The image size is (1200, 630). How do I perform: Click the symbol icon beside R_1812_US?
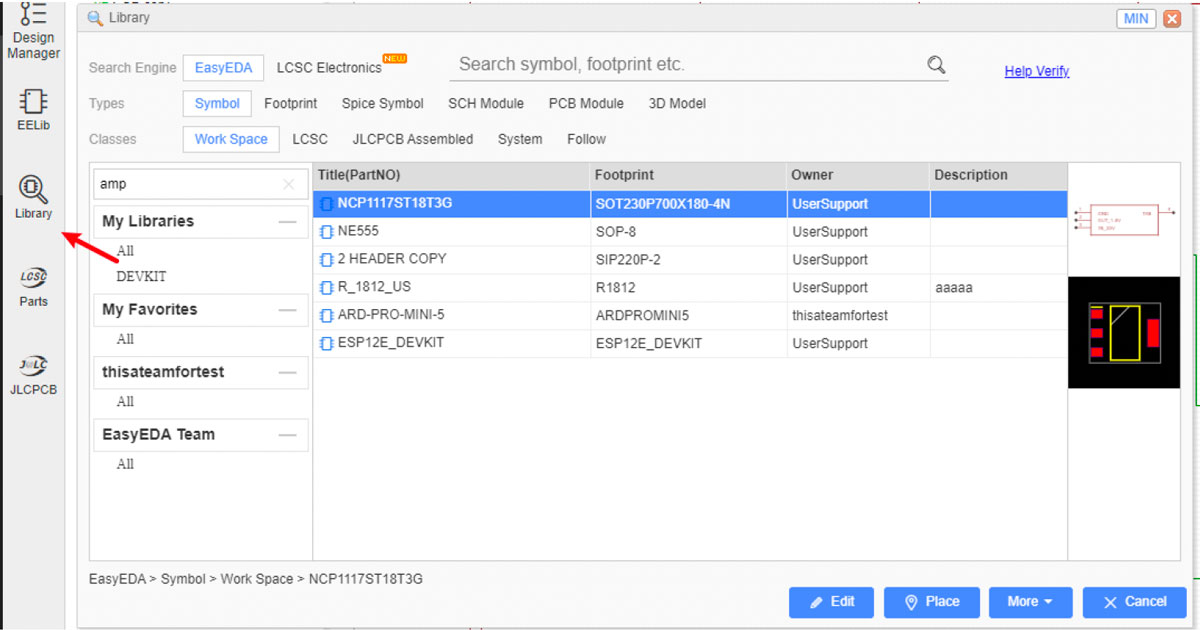[x=326, y=288]
